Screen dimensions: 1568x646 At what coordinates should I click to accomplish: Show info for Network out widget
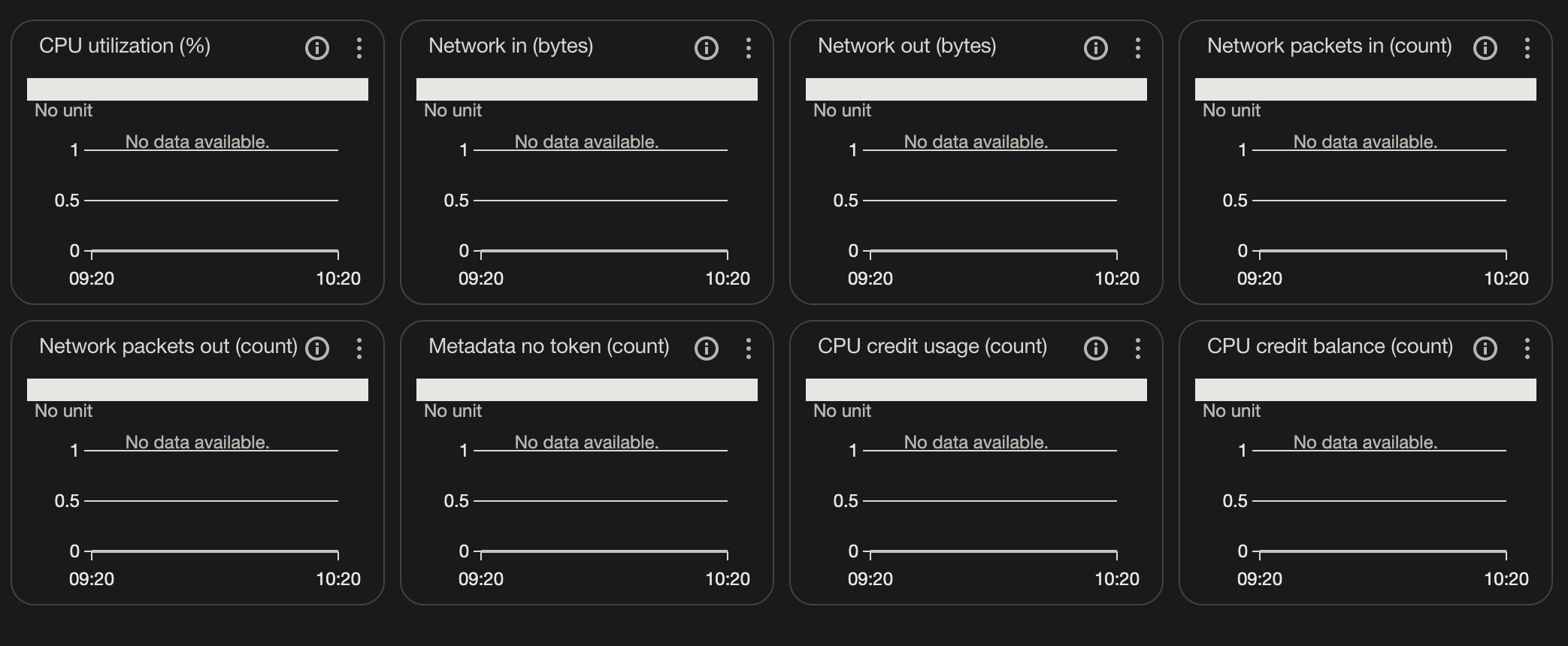(x=1096, y=48)
